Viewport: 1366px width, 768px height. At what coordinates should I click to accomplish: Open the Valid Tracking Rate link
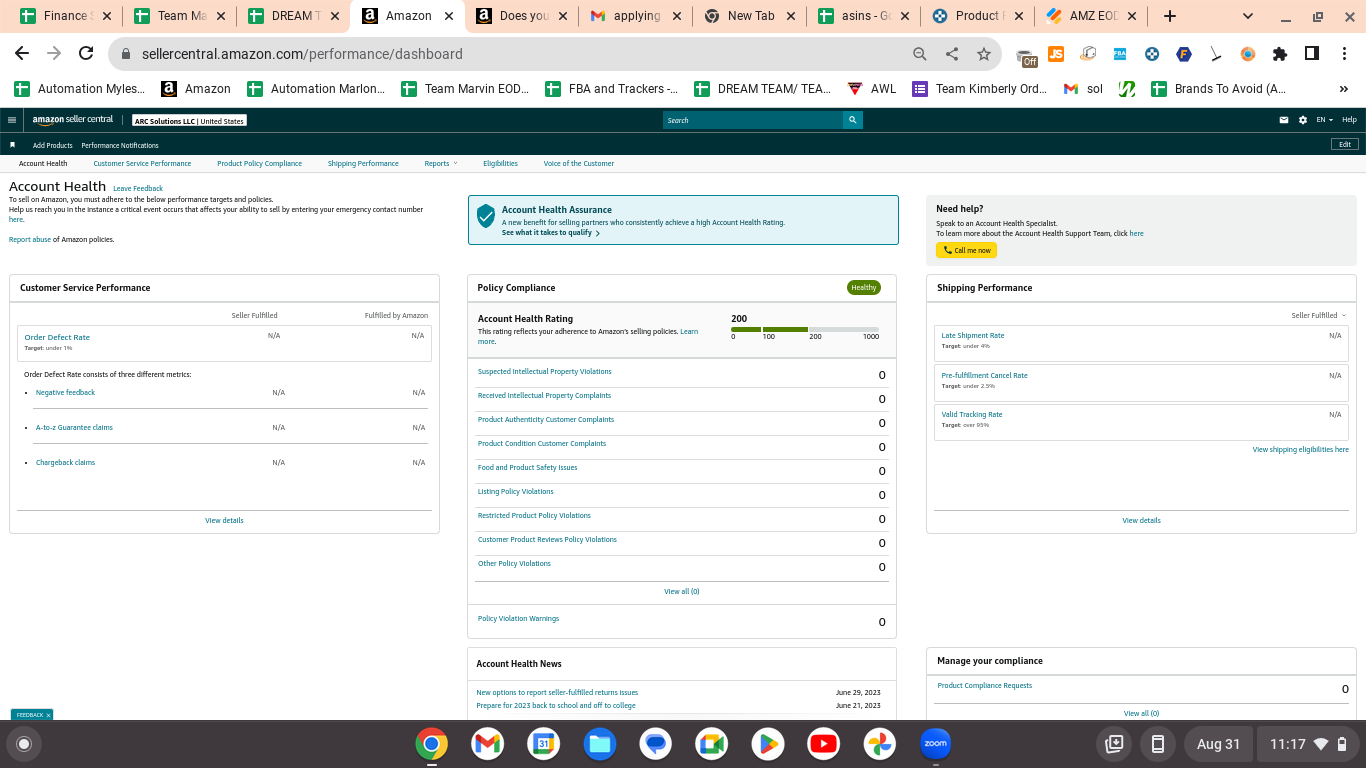click(x=972, y=414)
